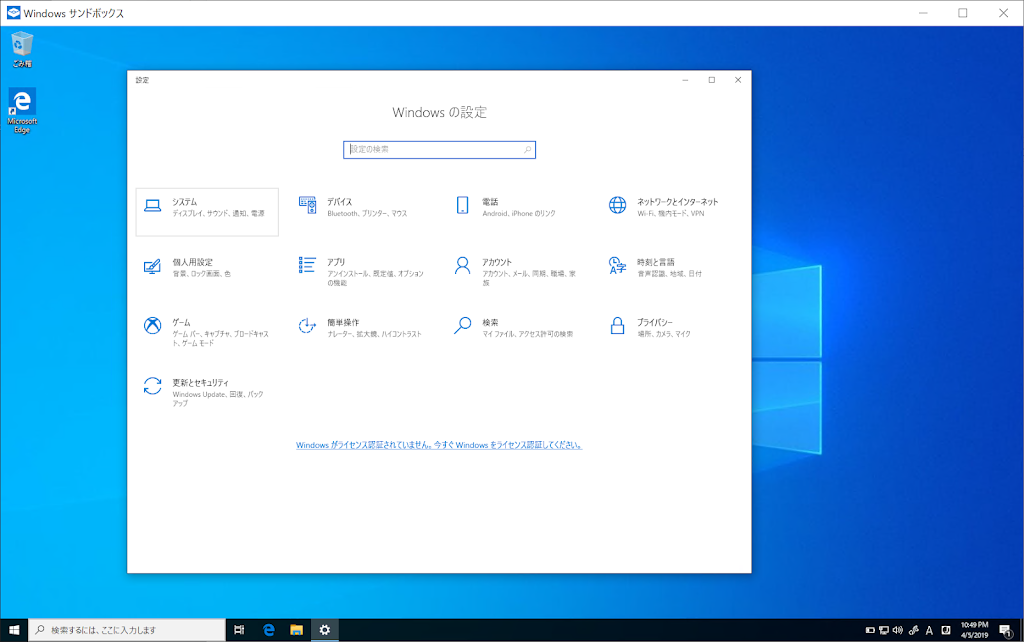Open the デバイス keyboard-and-speaker icon

coord(308,205)
